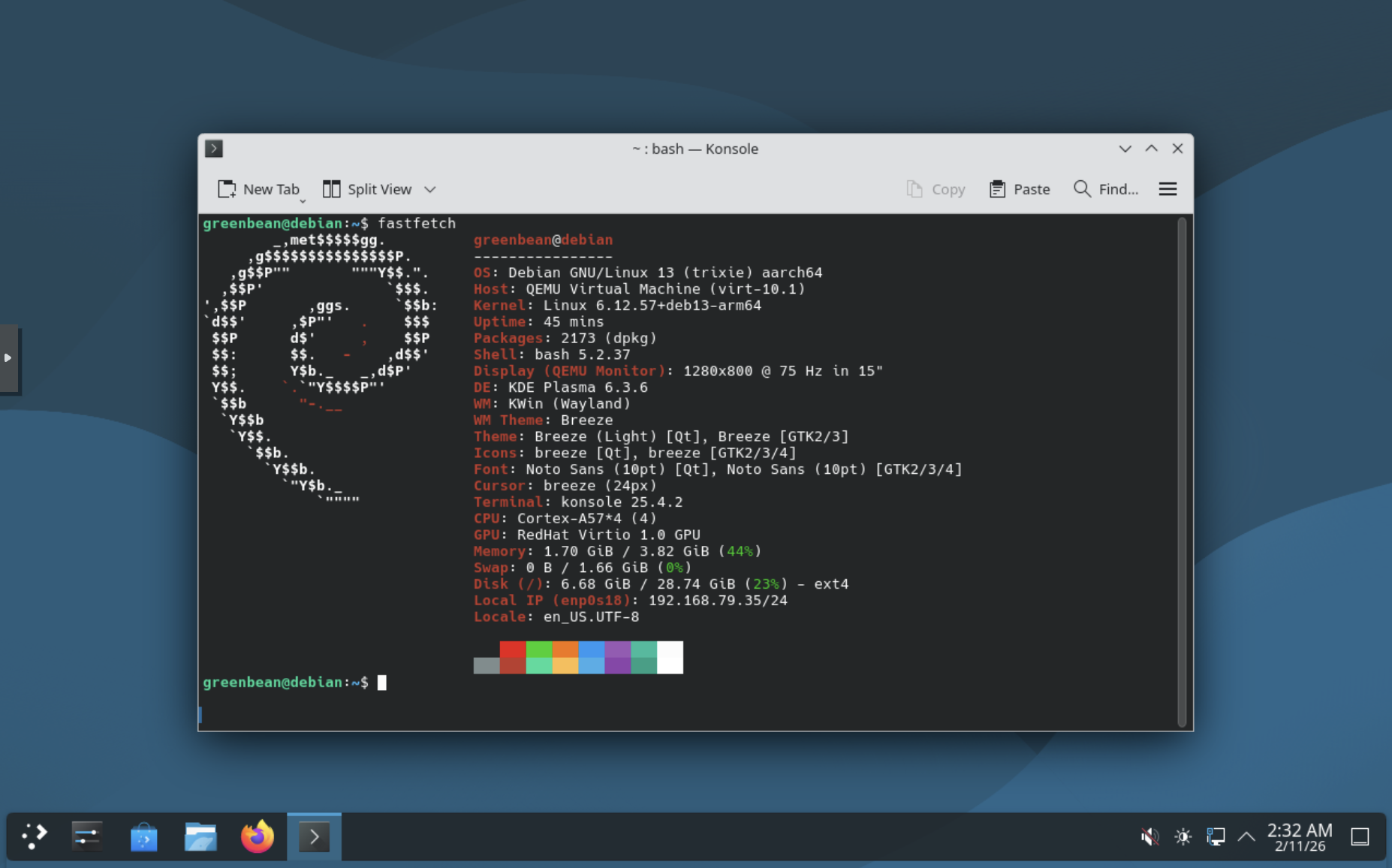Select the Konsole taskbar entry
The height and width of the screenshot is (868, 1392).
click(x=315, y=836)
